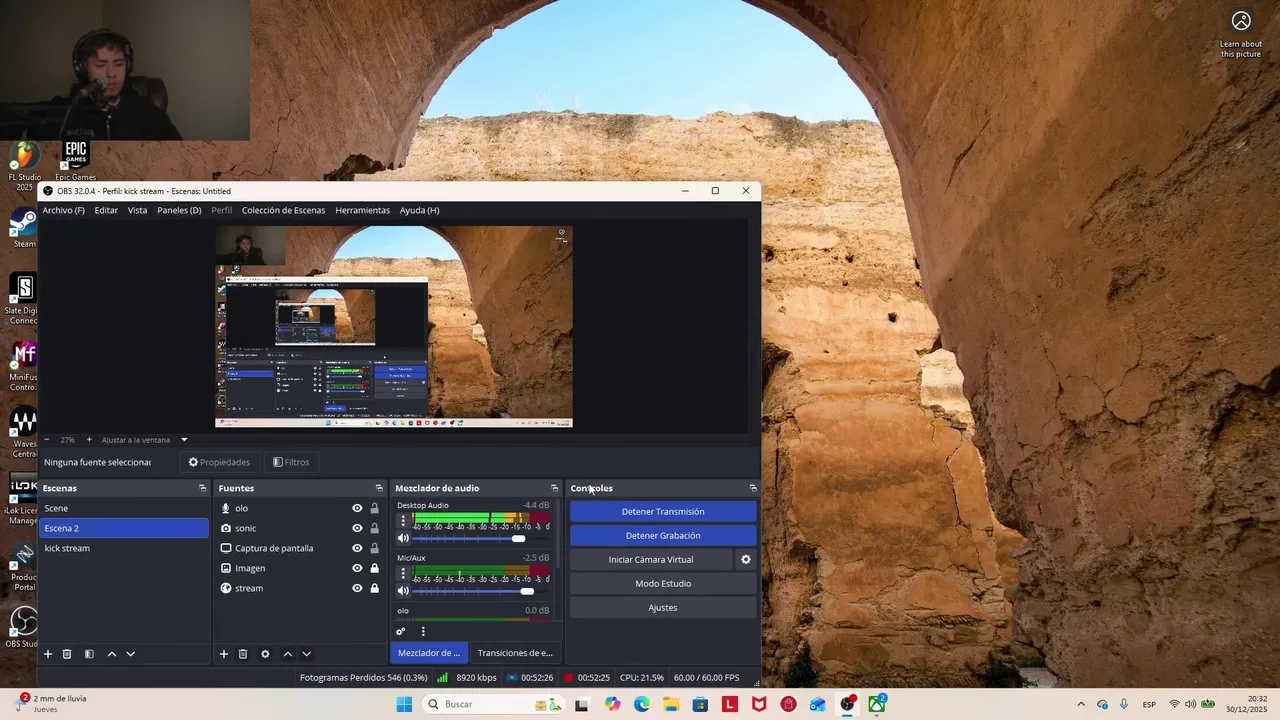Open the Windows Start menu
This screenshot has width=1280, height=720.
click(404, 704)
